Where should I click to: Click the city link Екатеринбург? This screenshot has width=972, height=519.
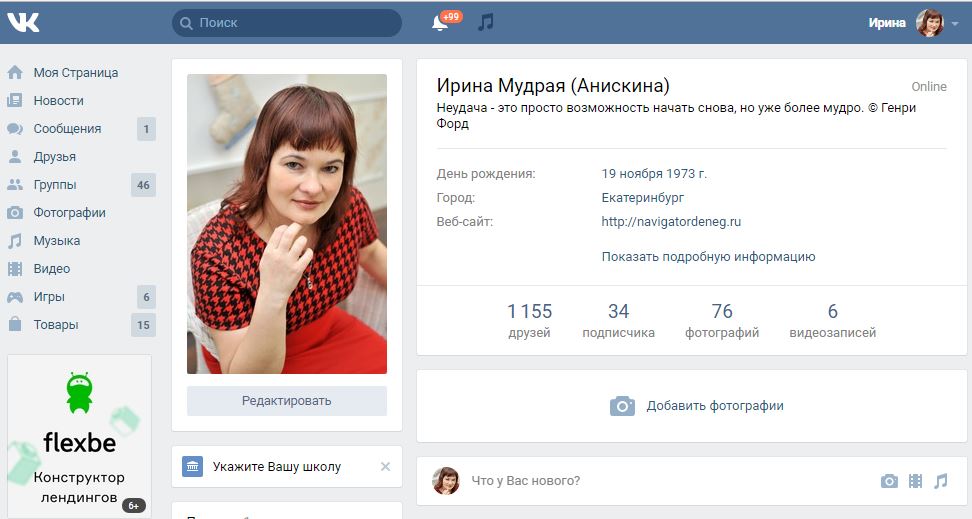pyautogui.click(x=643, y=198)
